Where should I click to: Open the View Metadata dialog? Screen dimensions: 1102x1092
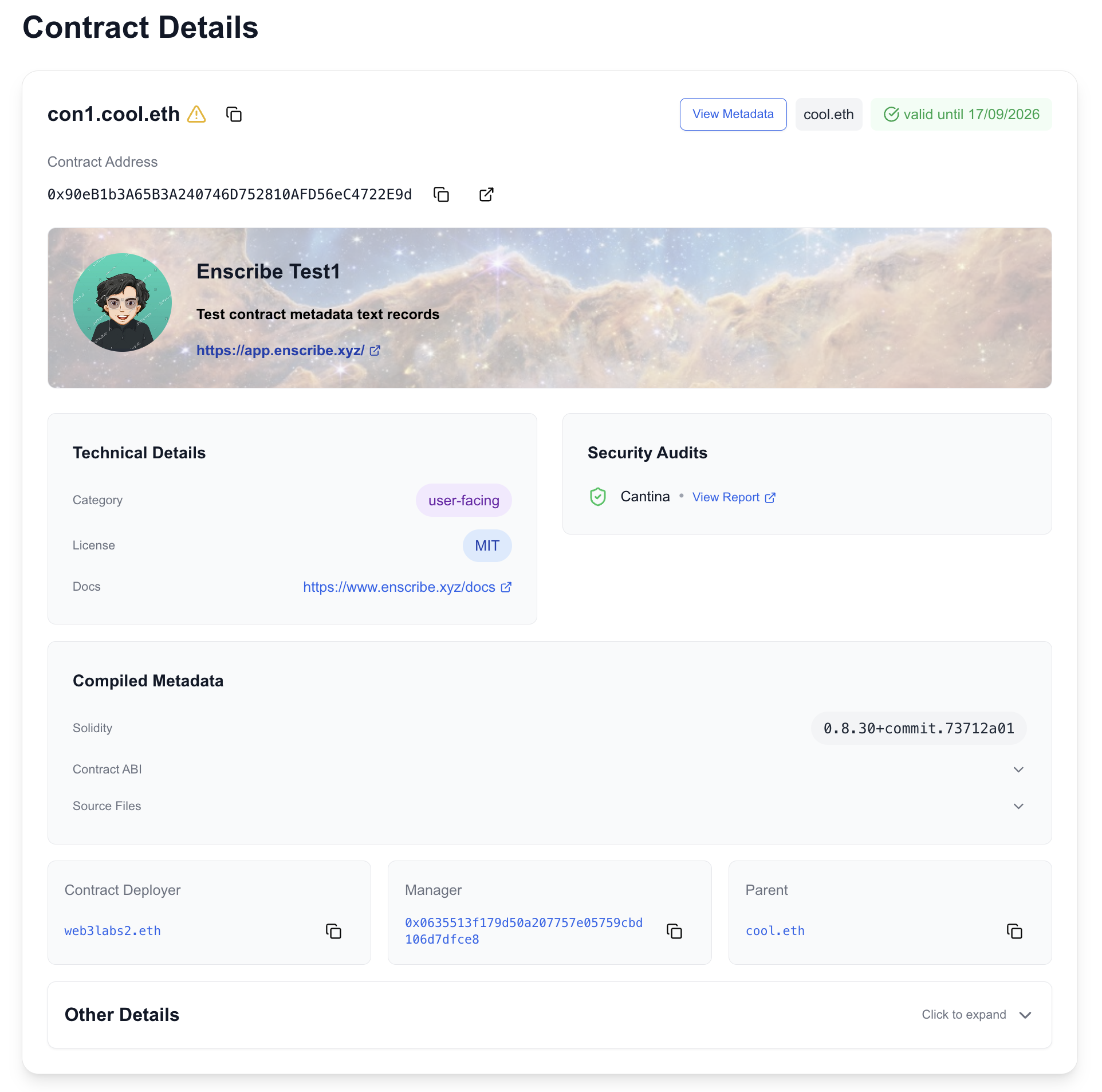click(x=733, y=114)
